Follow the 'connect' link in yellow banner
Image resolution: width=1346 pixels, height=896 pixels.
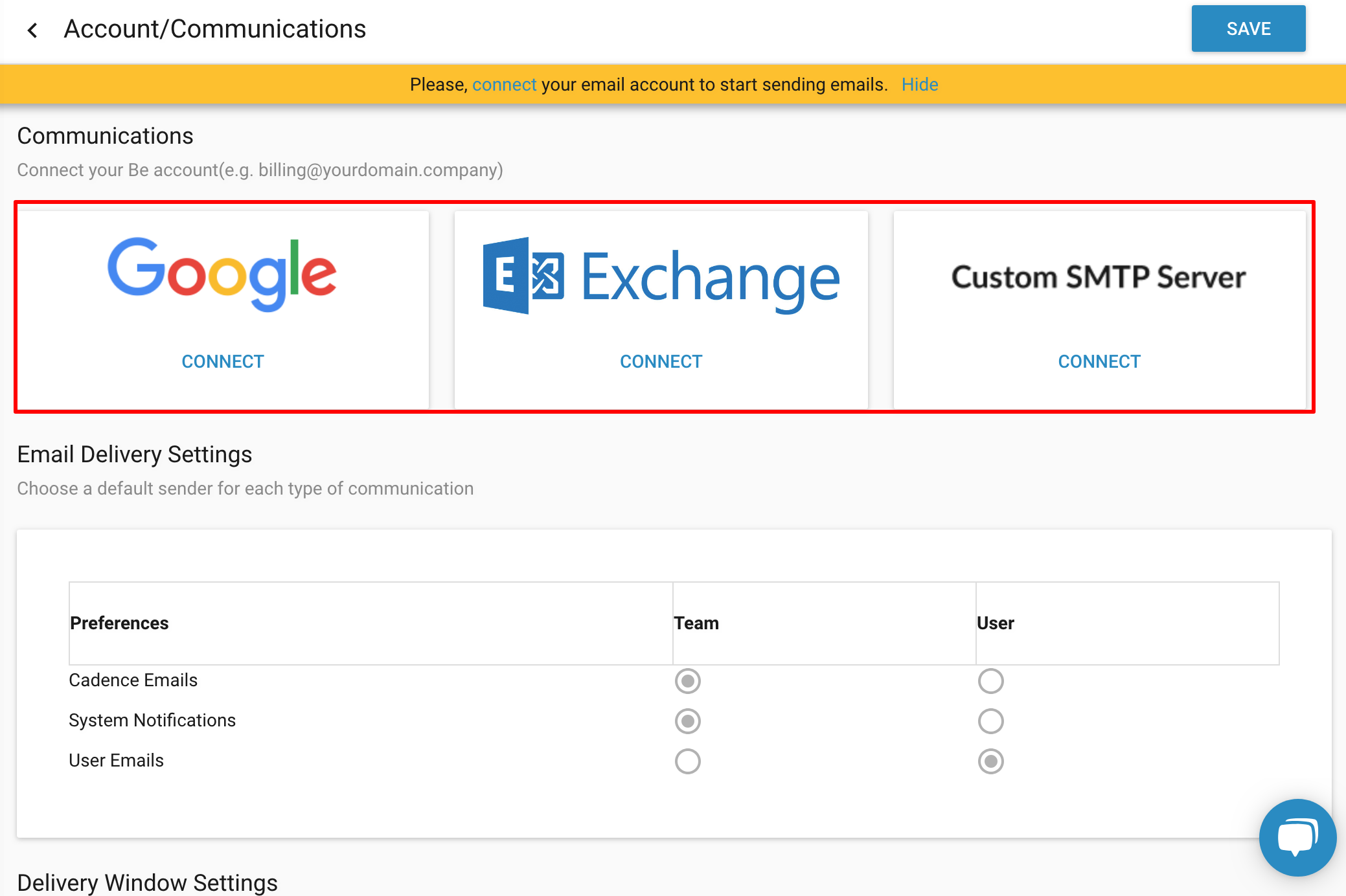tap(504, 84)
